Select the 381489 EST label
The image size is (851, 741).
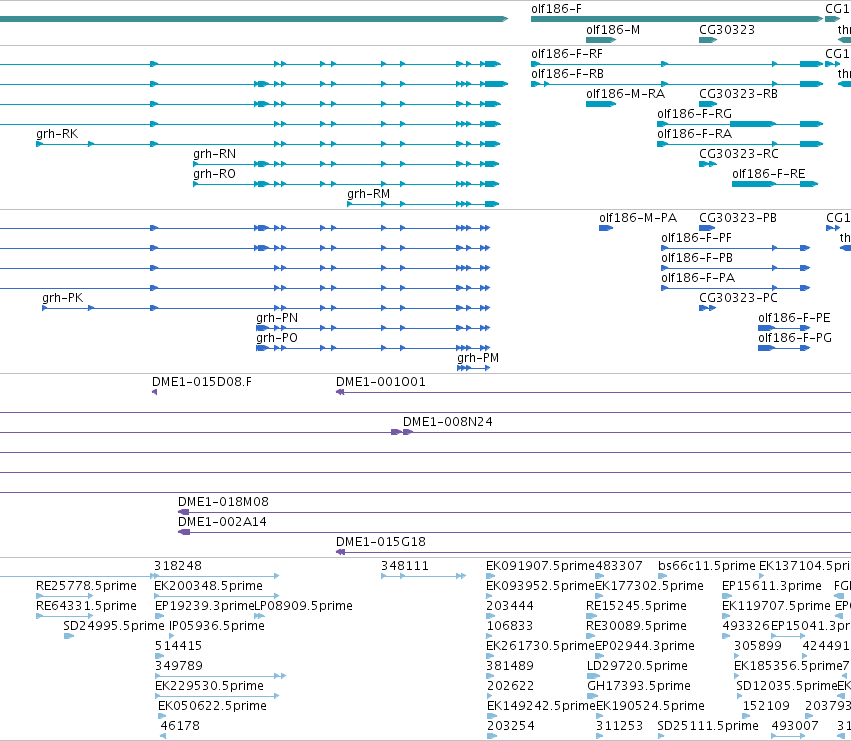[x=510, y=666]
